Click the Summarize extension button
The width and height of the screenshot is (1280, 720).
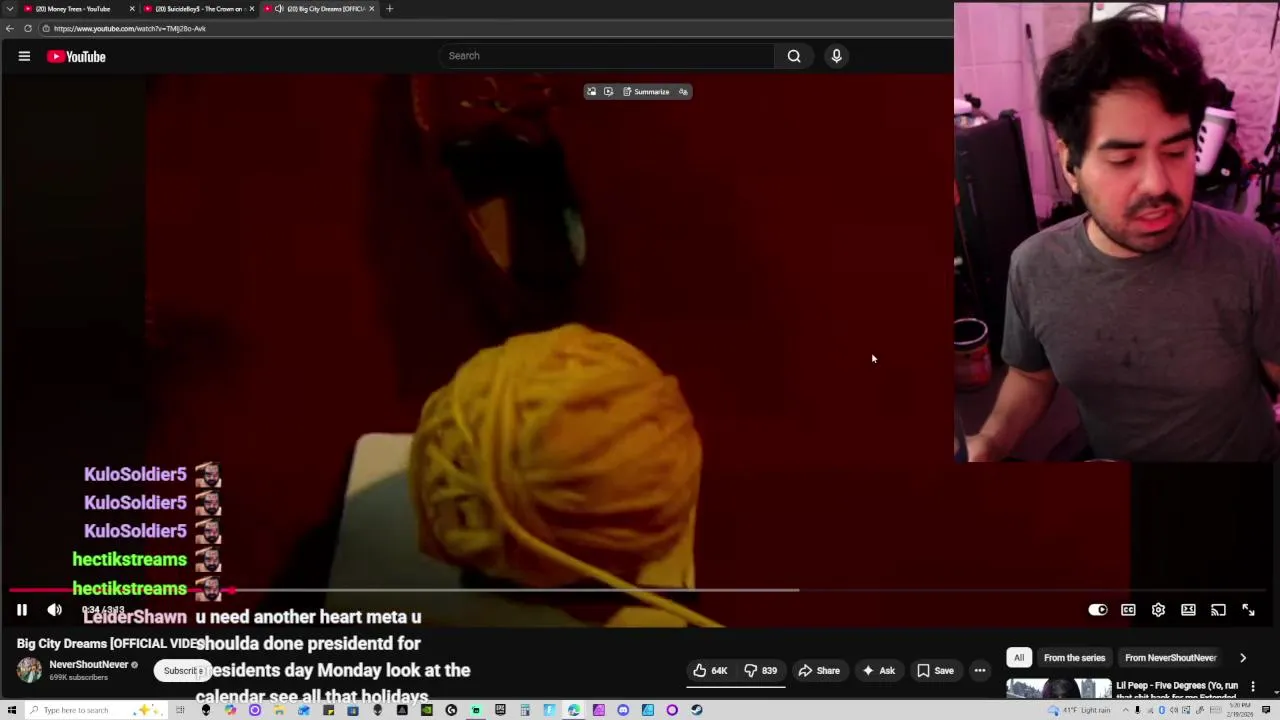pyautogui.click(x=646, y=92)
